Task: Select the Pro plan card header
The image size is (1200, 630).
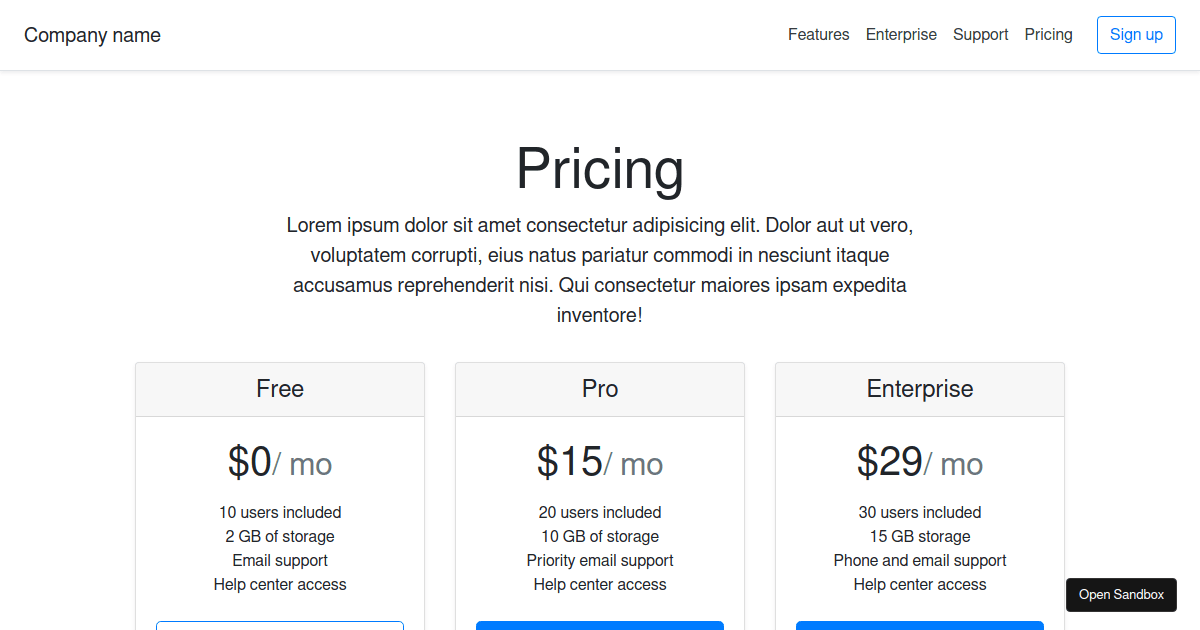Action: click(600, 389)
